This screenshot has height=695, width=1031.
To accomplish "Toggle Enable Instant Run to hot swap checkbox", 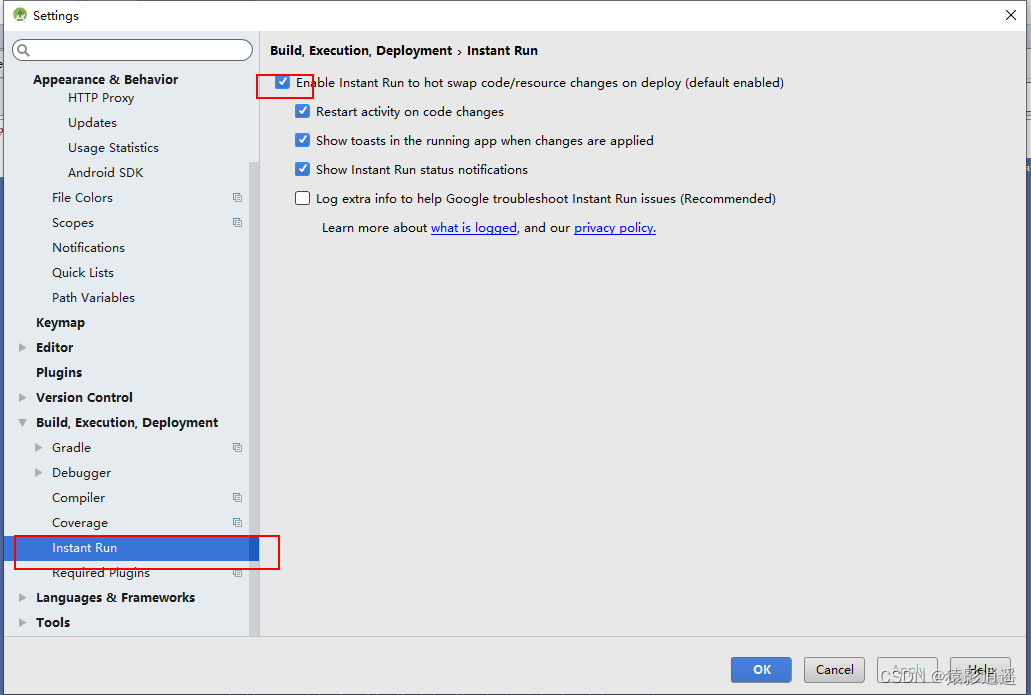I will (x=282, y=82).
